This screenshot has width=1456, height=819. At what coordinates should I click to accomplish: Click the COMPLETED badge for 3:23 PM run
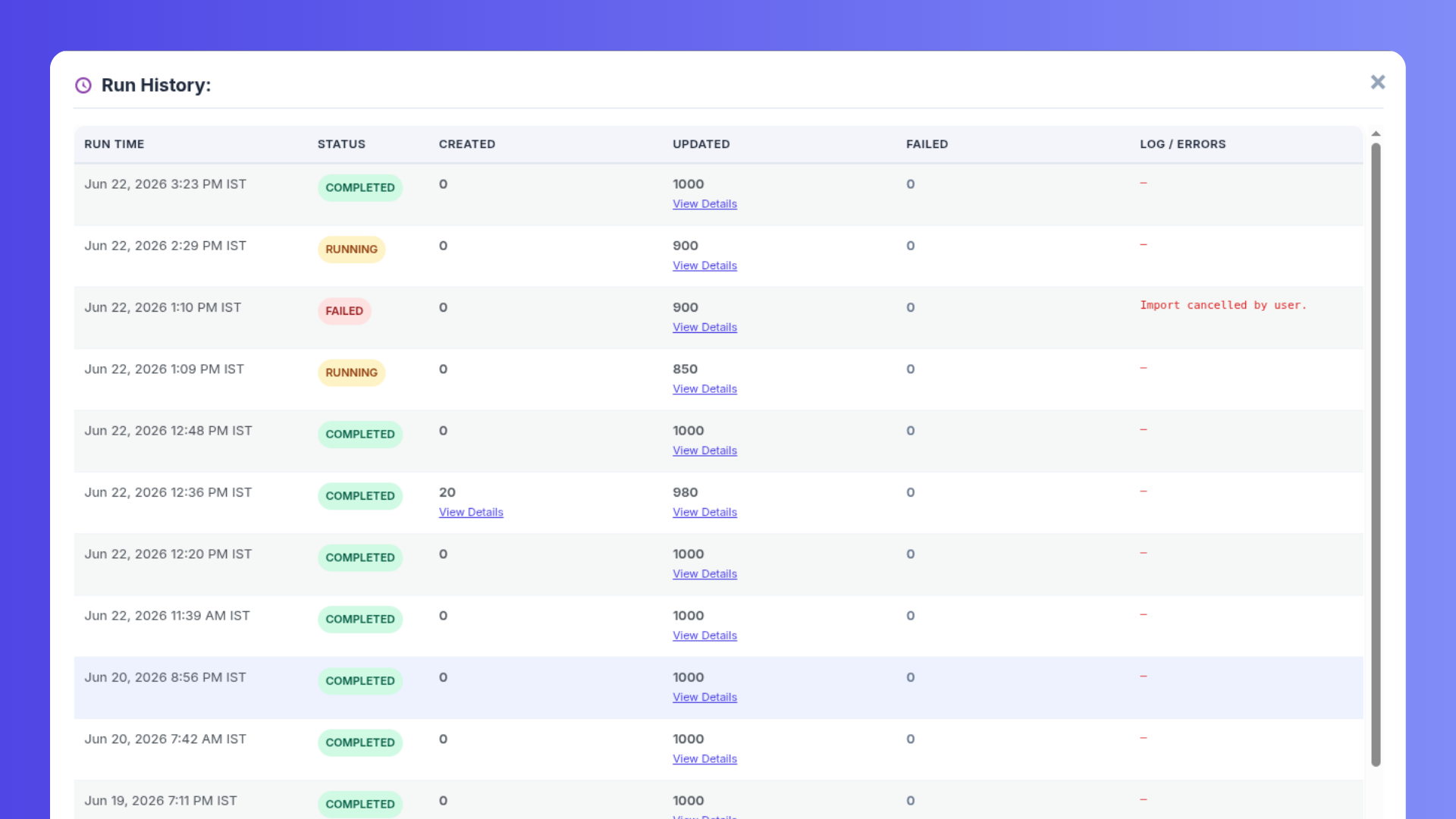tap(360, 187)
